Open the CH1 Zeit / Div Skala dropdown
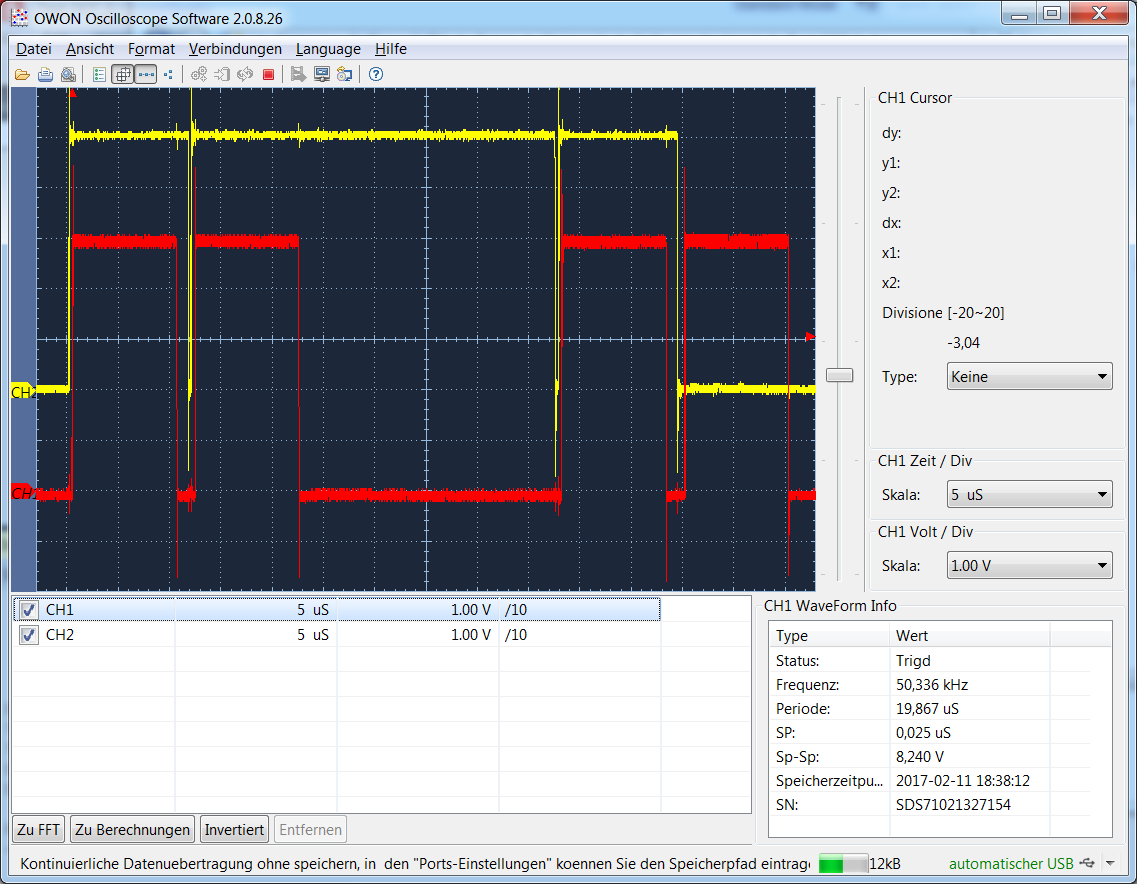This screenshot has width=1137, height=884. 1029,495
